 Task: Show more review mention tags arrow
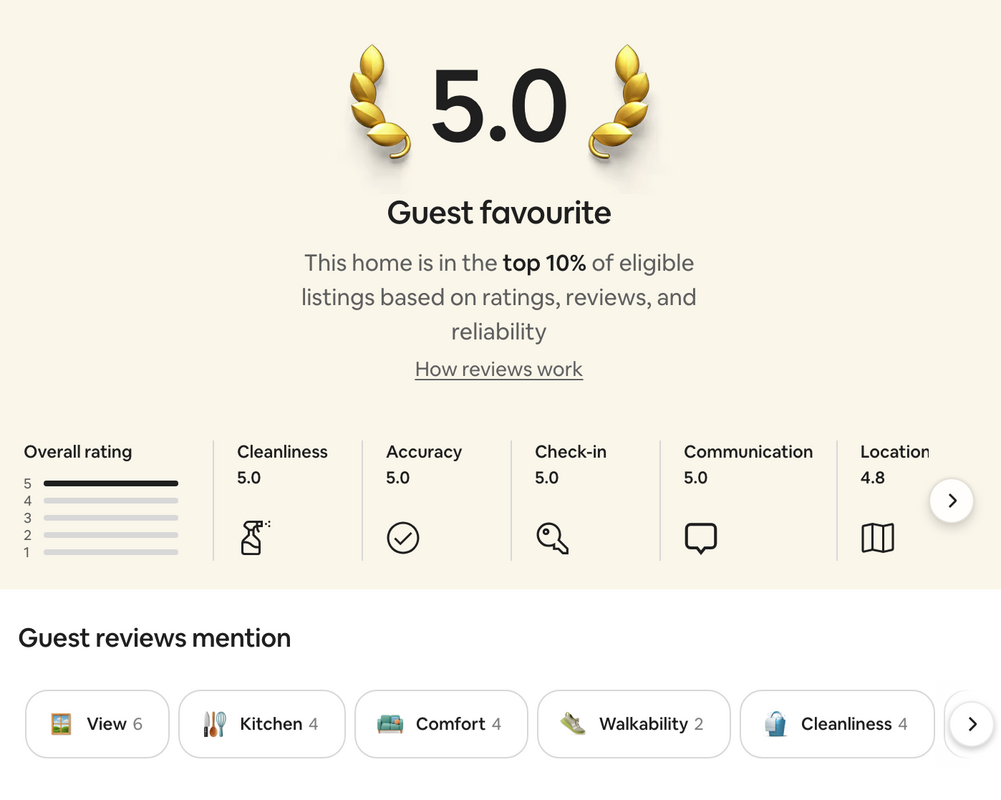point(972,724)
